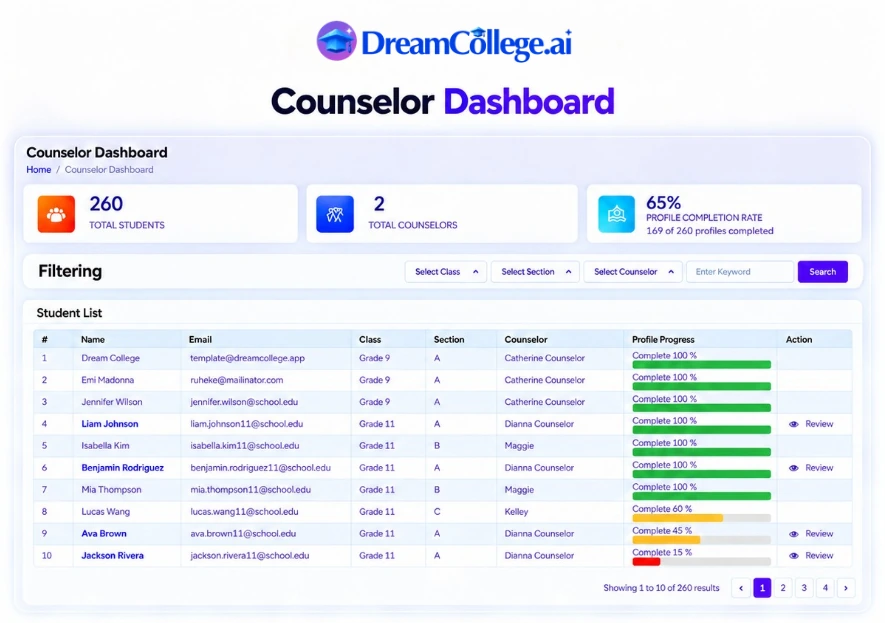This screenshot has height=623, width=885.
Task: Click the cyan Profile Completion Rate icon
Action: [x=616, y=214]
